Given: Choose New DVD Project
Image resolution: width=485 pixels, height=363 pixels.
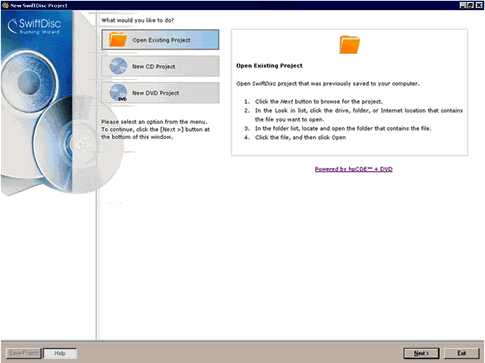Looking at the screenshot, I should 160,93.
